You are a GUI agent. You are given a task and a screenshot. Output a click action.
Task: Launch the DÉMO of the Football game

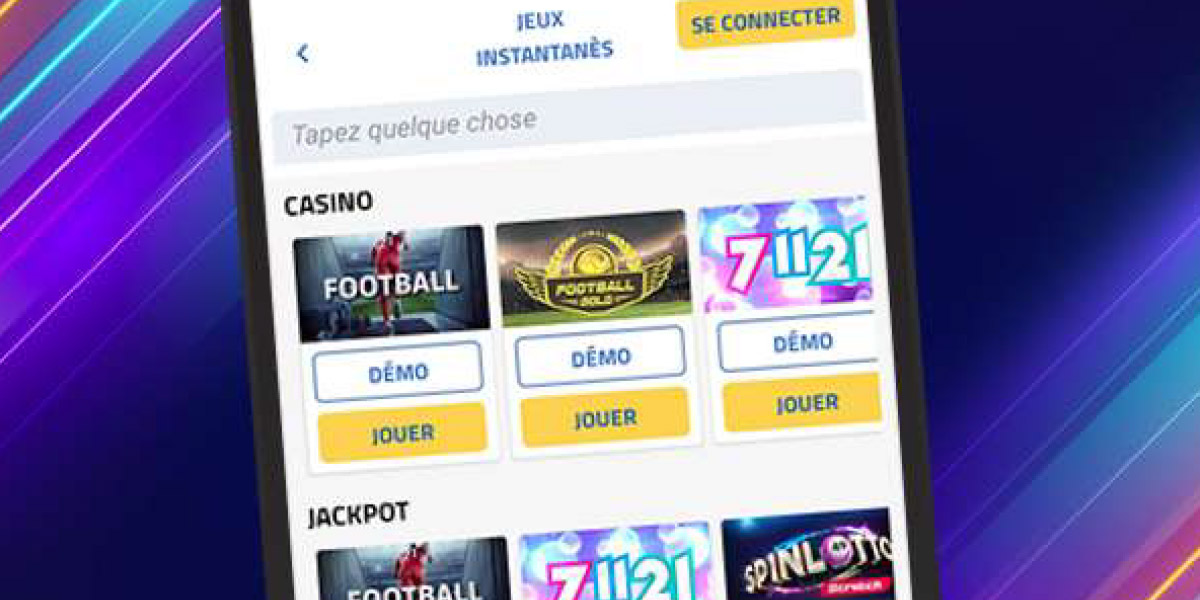point(398,372)
